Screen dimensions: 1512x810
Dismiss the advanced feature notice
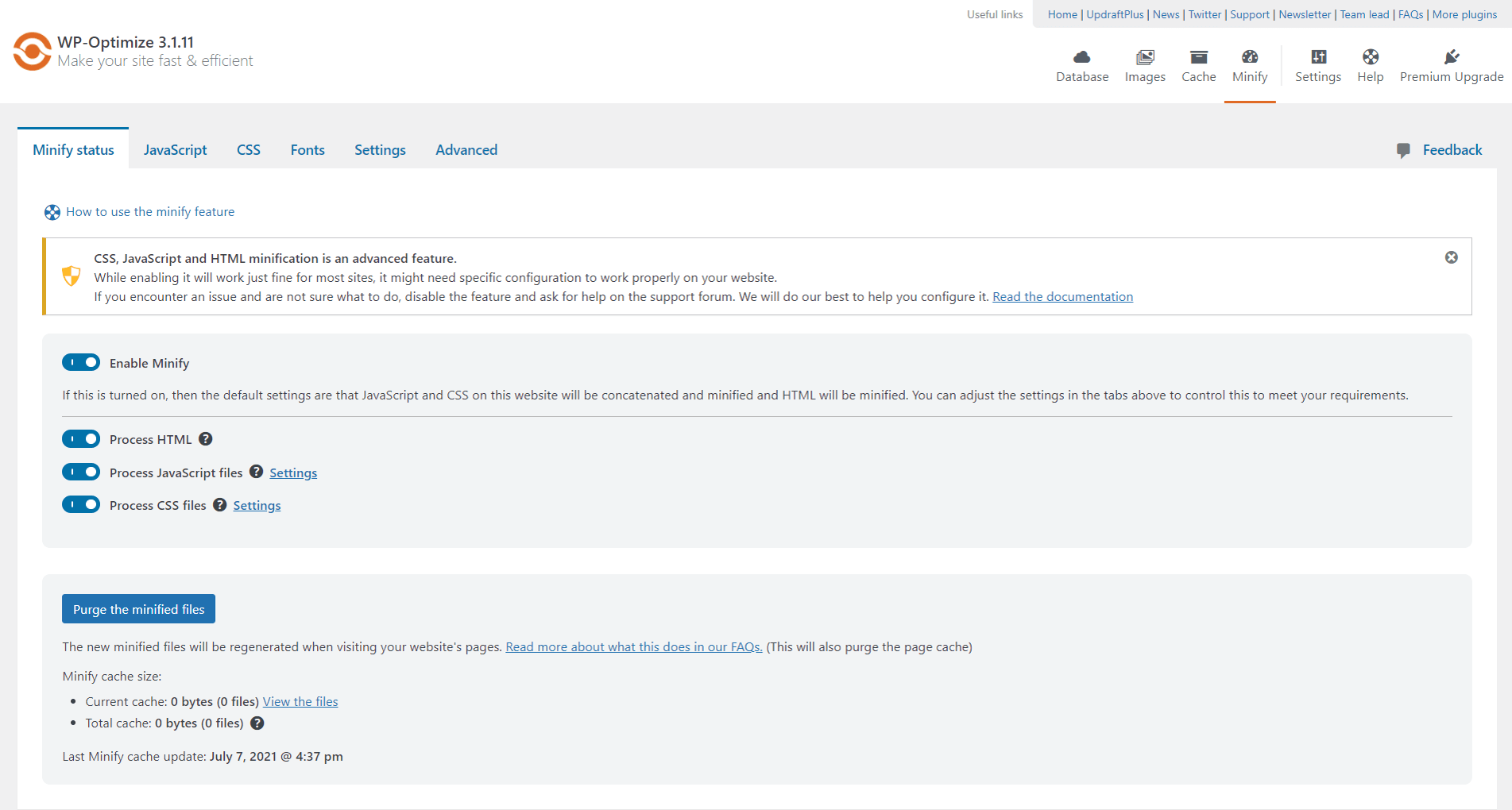[x=1451, y=257]
